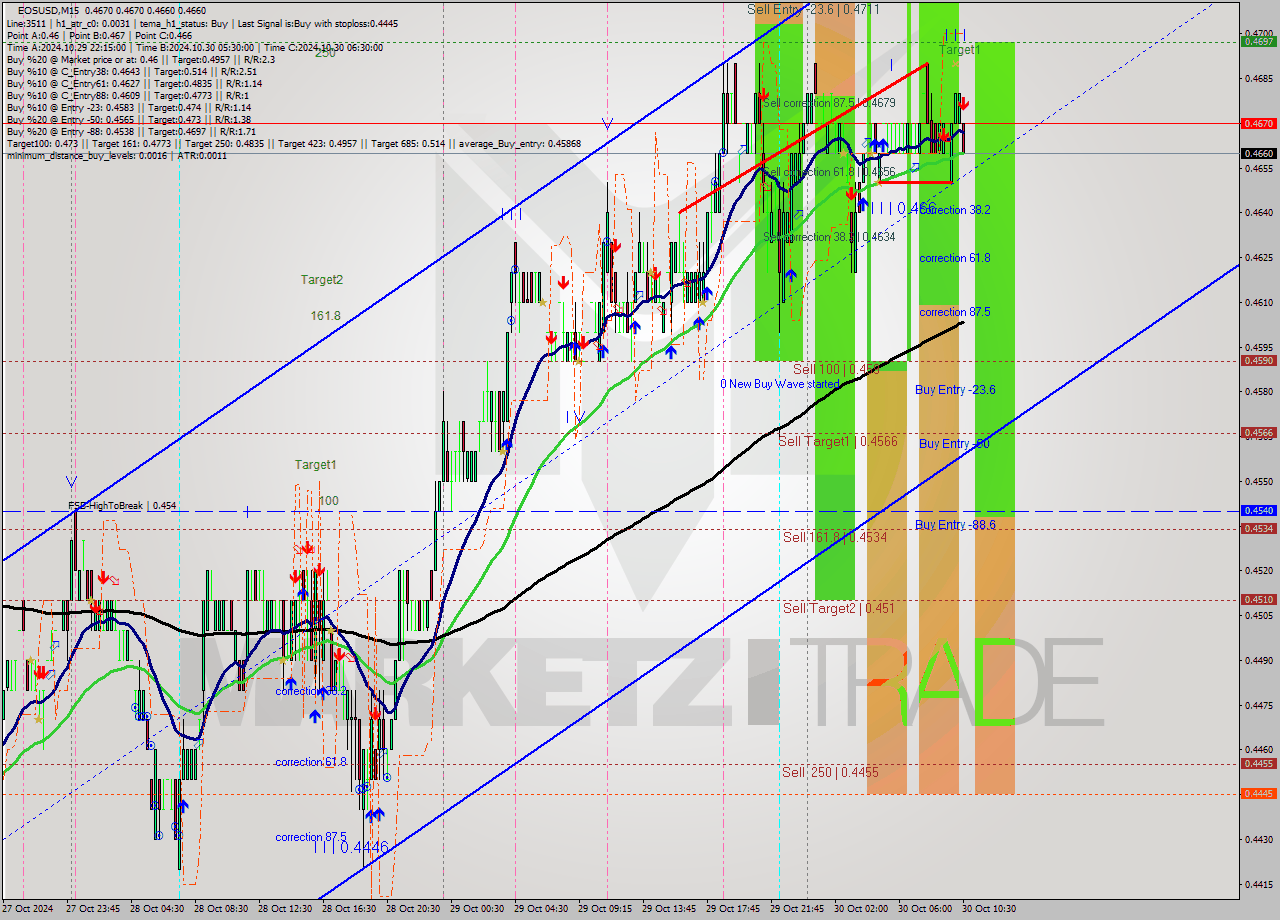Select the green 0.4697 price axis label
This screenshot has width=1280, height=920.
tap(1258, 41)
